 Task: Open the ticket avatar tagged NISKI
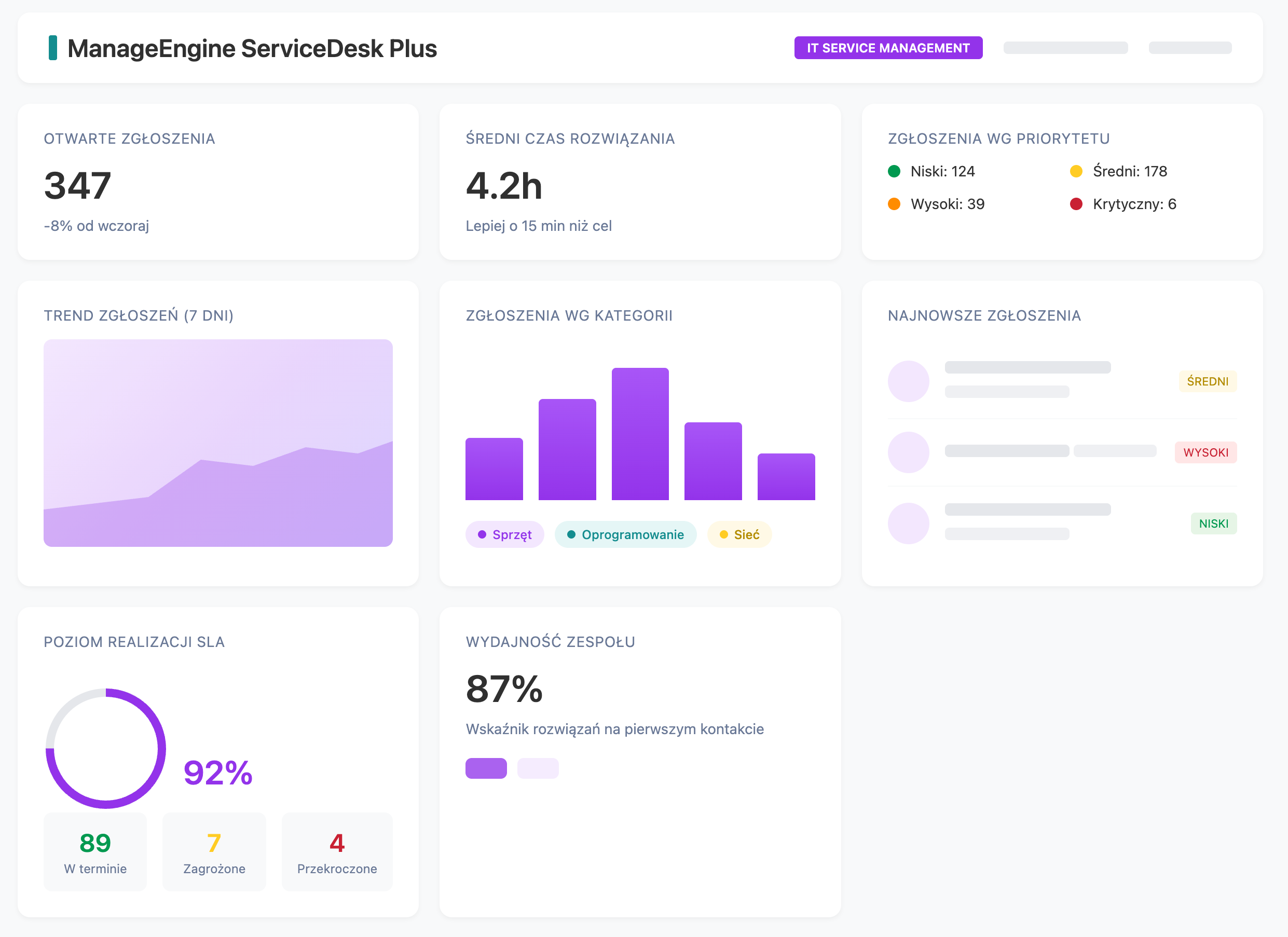point(908,523)
